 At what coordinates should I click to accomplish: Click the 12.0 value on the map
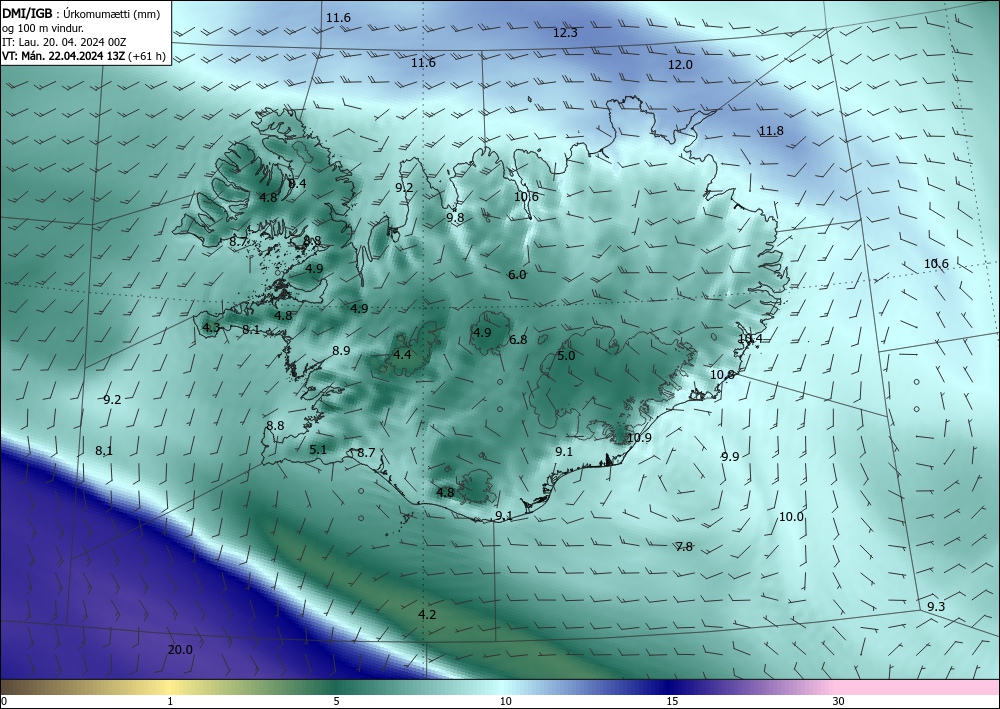tap(680, 64)
